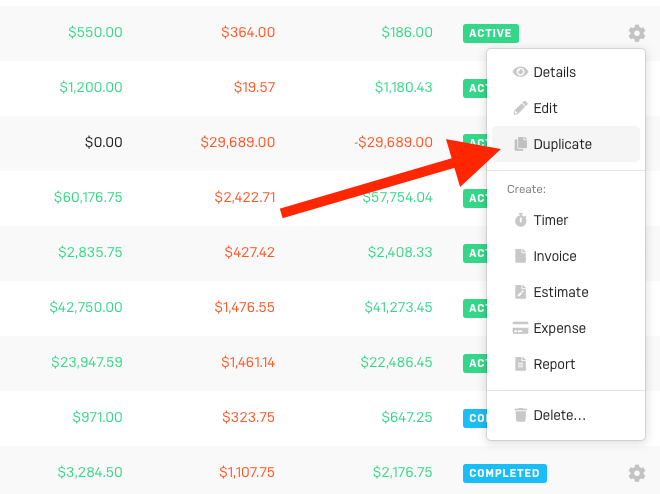Click the trash can Delete icon
The width and height of the screenshot is (660, 494).
coord(520,415)
